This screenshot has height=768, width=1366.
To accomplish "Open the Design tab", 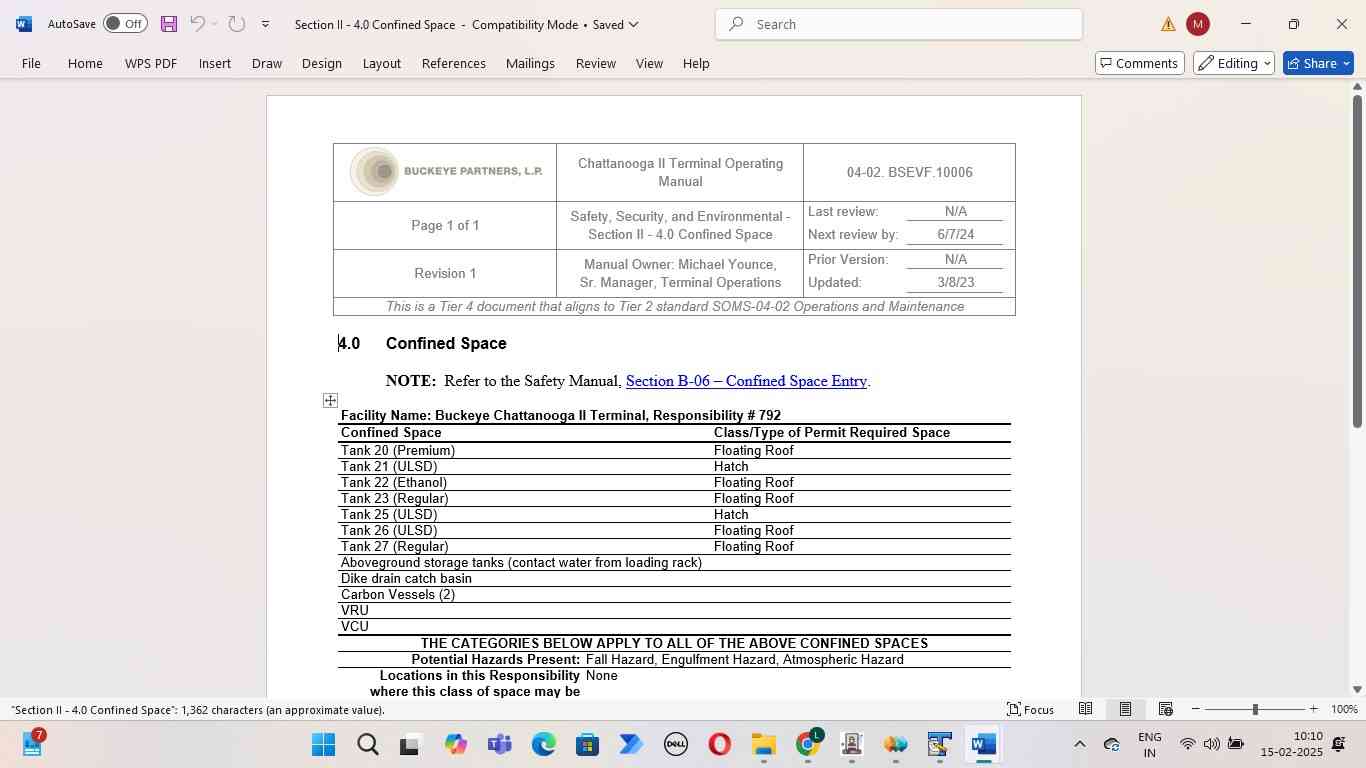I will click(322, 63).
